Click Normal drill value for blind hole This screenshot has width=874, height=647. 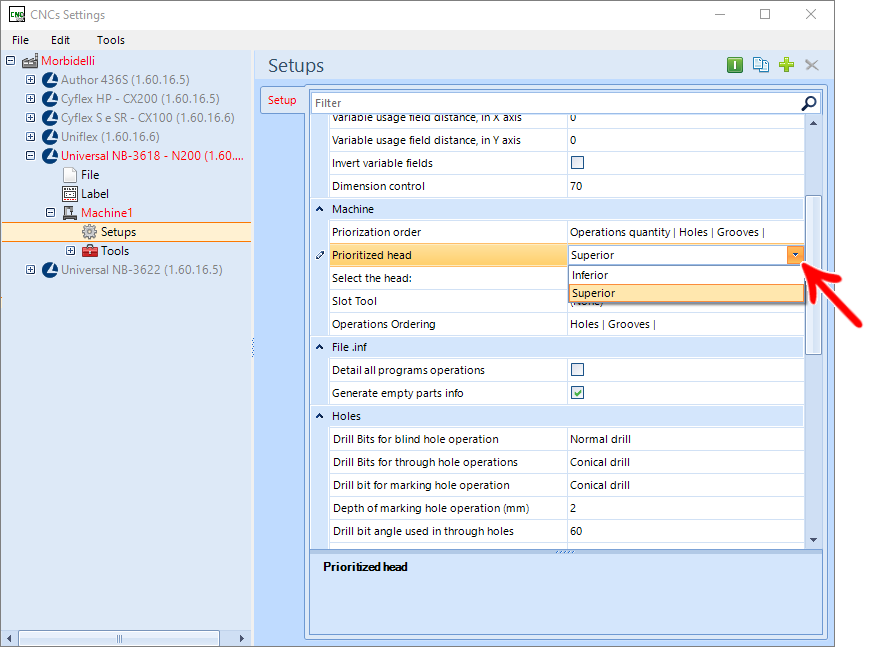tap(600, 439)
